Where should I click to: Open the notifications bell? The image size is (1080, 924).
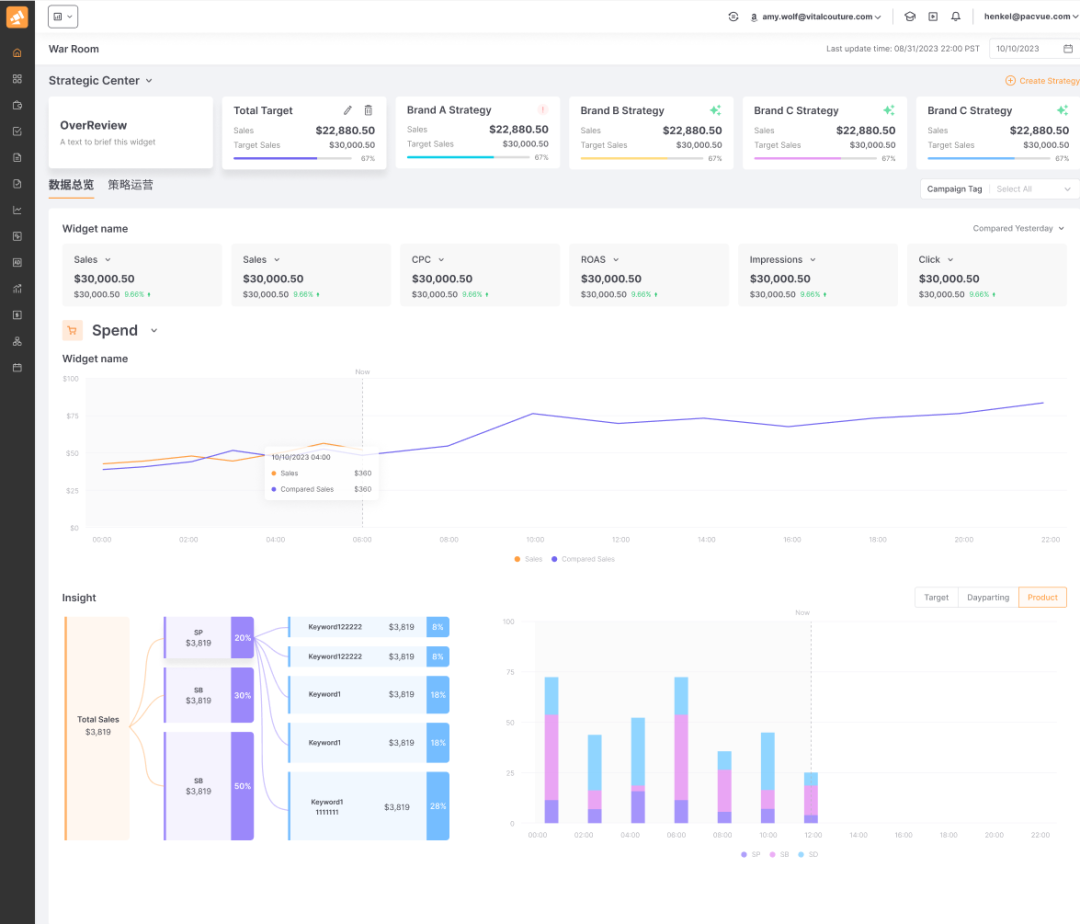(x=955, y=17)
